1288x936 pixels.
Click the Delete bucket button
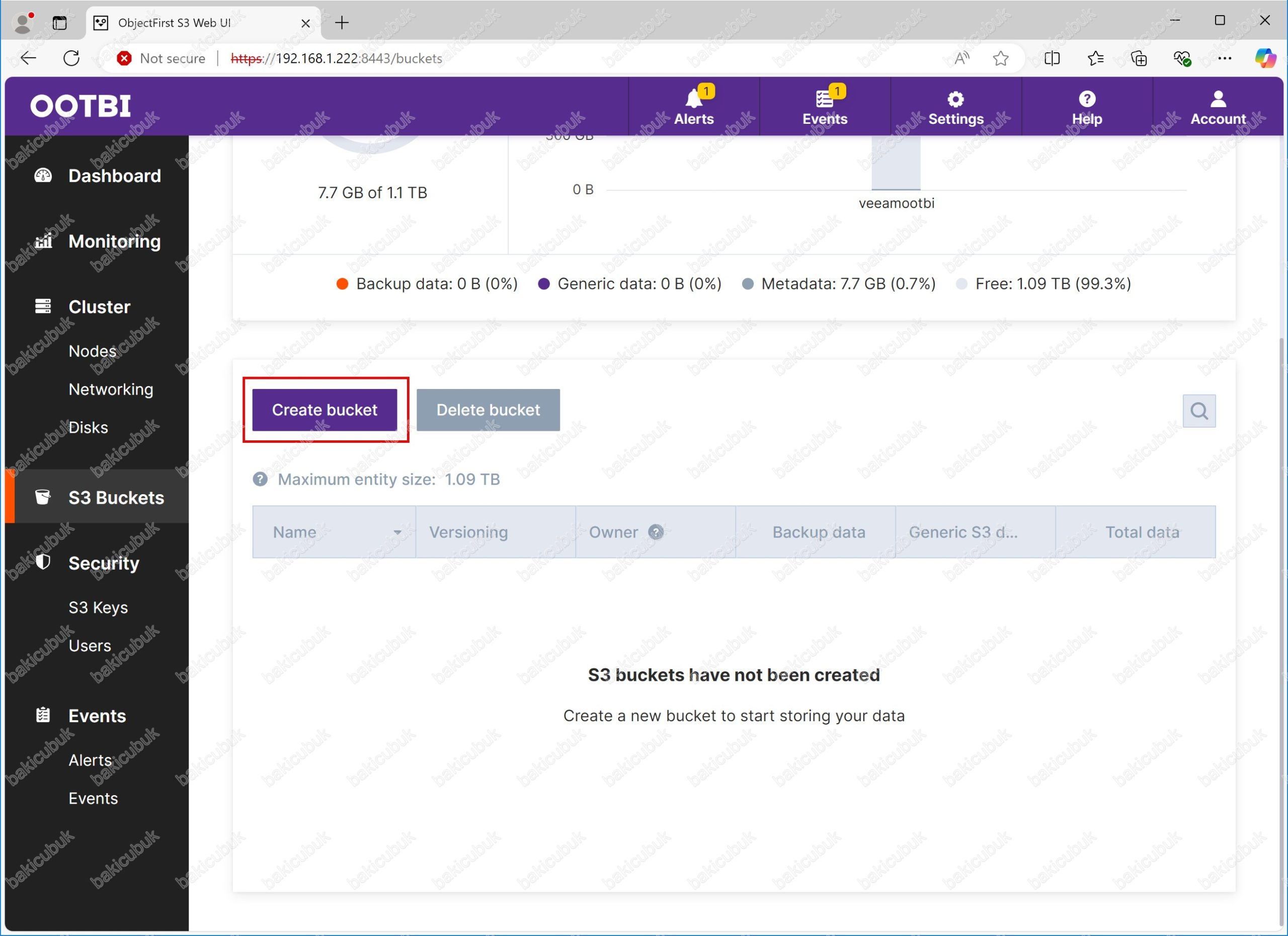click(x=488, y=410)
